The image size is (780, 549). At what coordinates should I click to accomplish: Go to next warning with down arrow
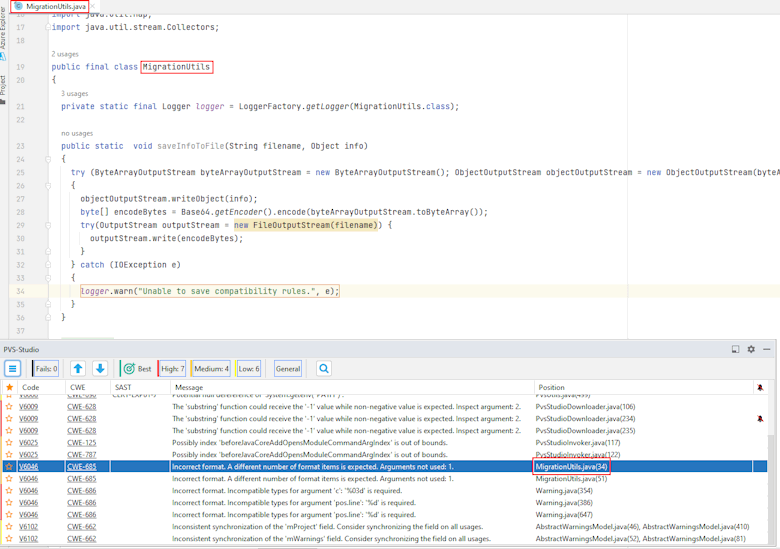tap(100, 369)
